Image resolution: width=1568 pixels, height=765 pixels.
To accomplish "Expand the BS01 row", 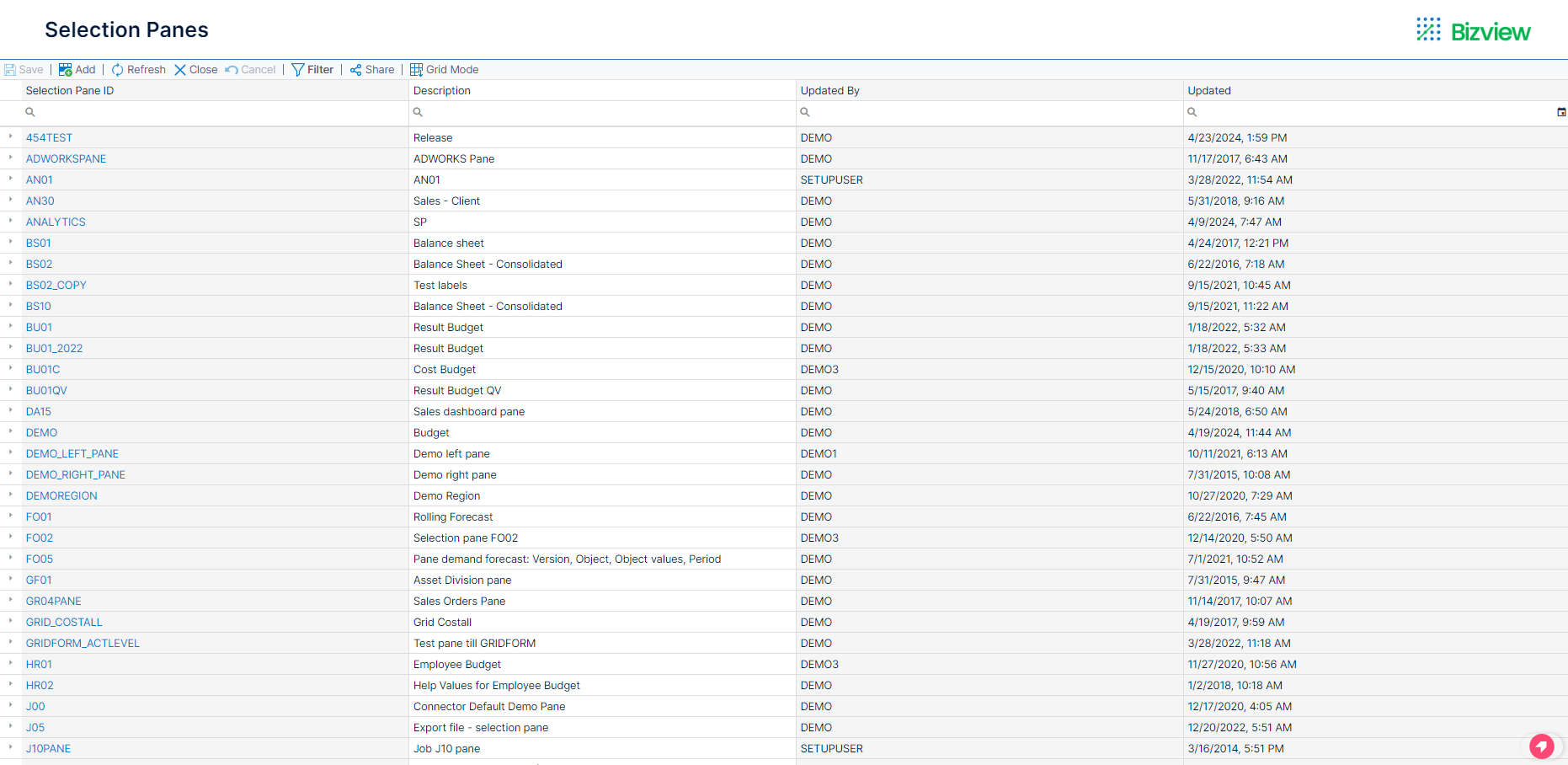I will tap(9, 243).
